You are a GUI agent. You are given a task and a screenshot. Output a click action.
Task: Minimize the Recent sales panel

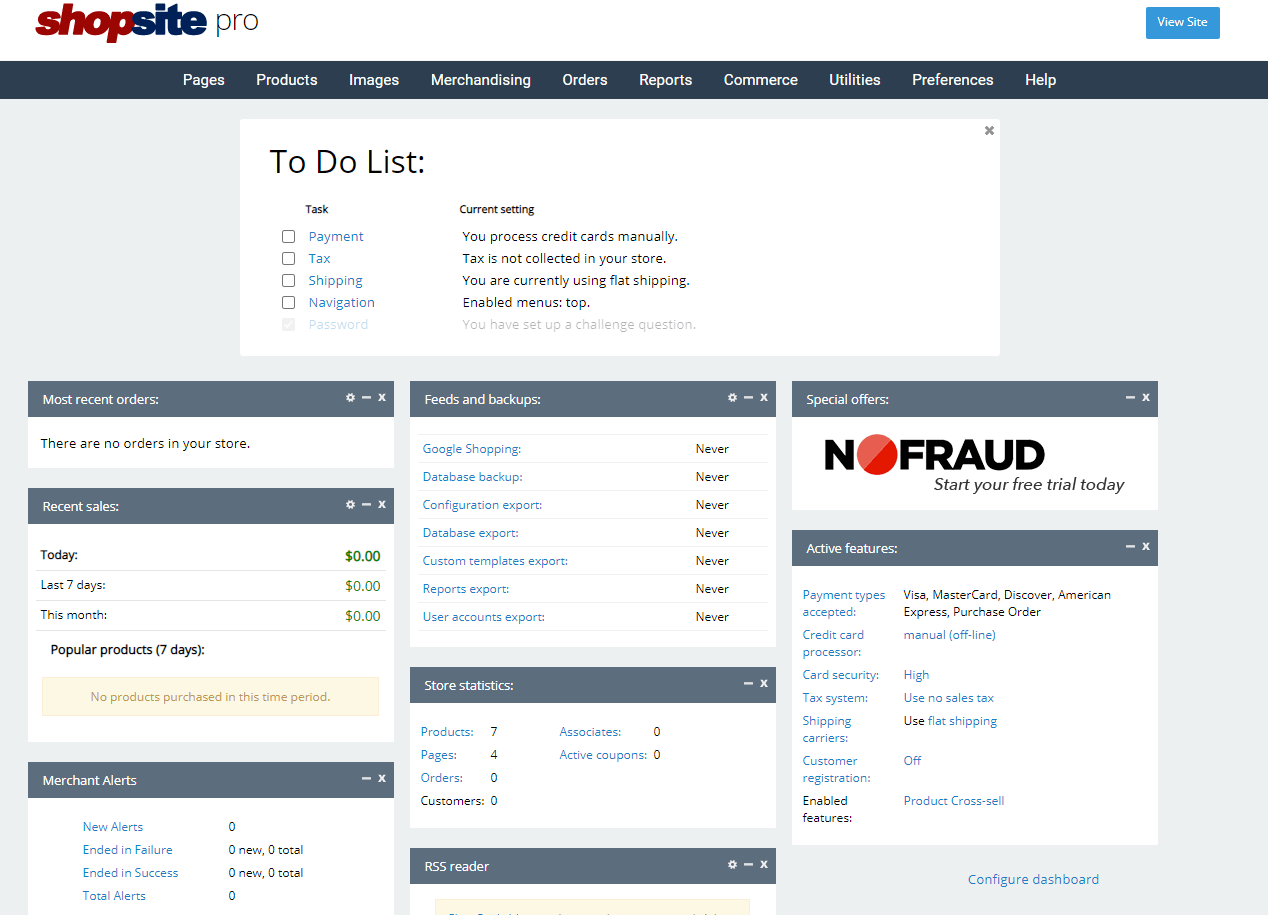(366, 505)
